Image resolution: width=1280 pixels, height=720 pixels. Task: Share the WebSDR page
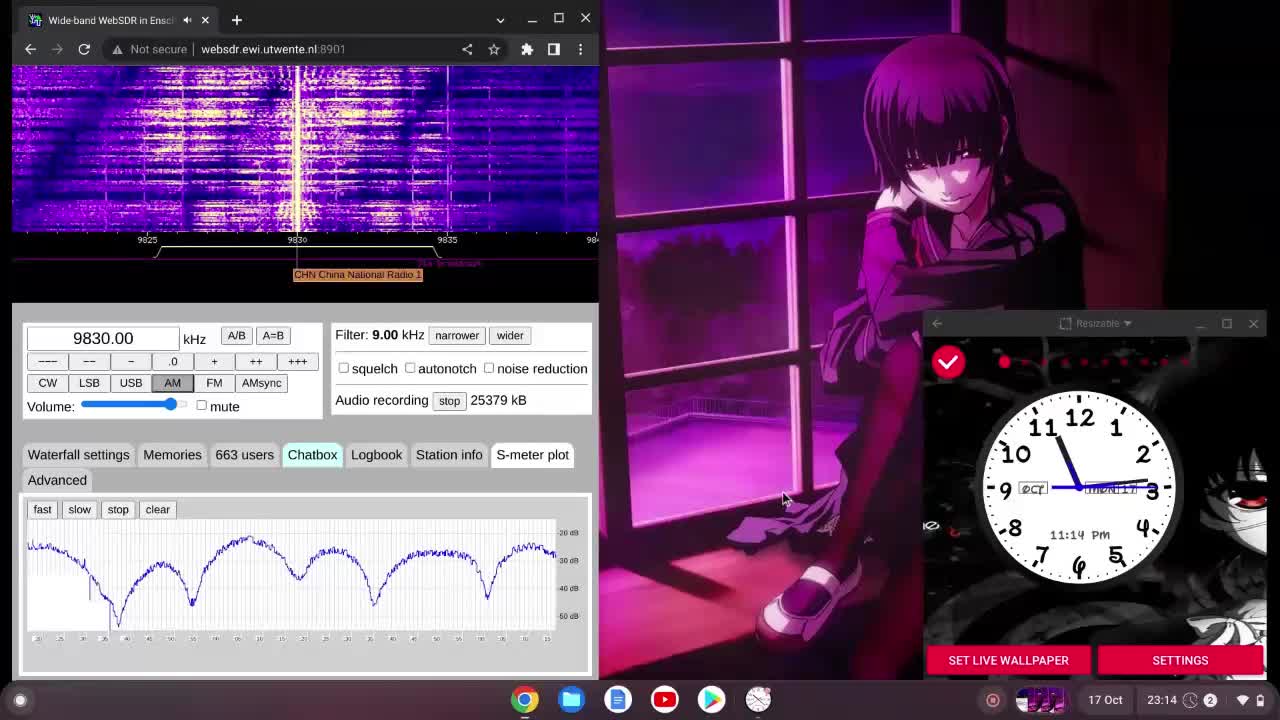tap(467, 49)
